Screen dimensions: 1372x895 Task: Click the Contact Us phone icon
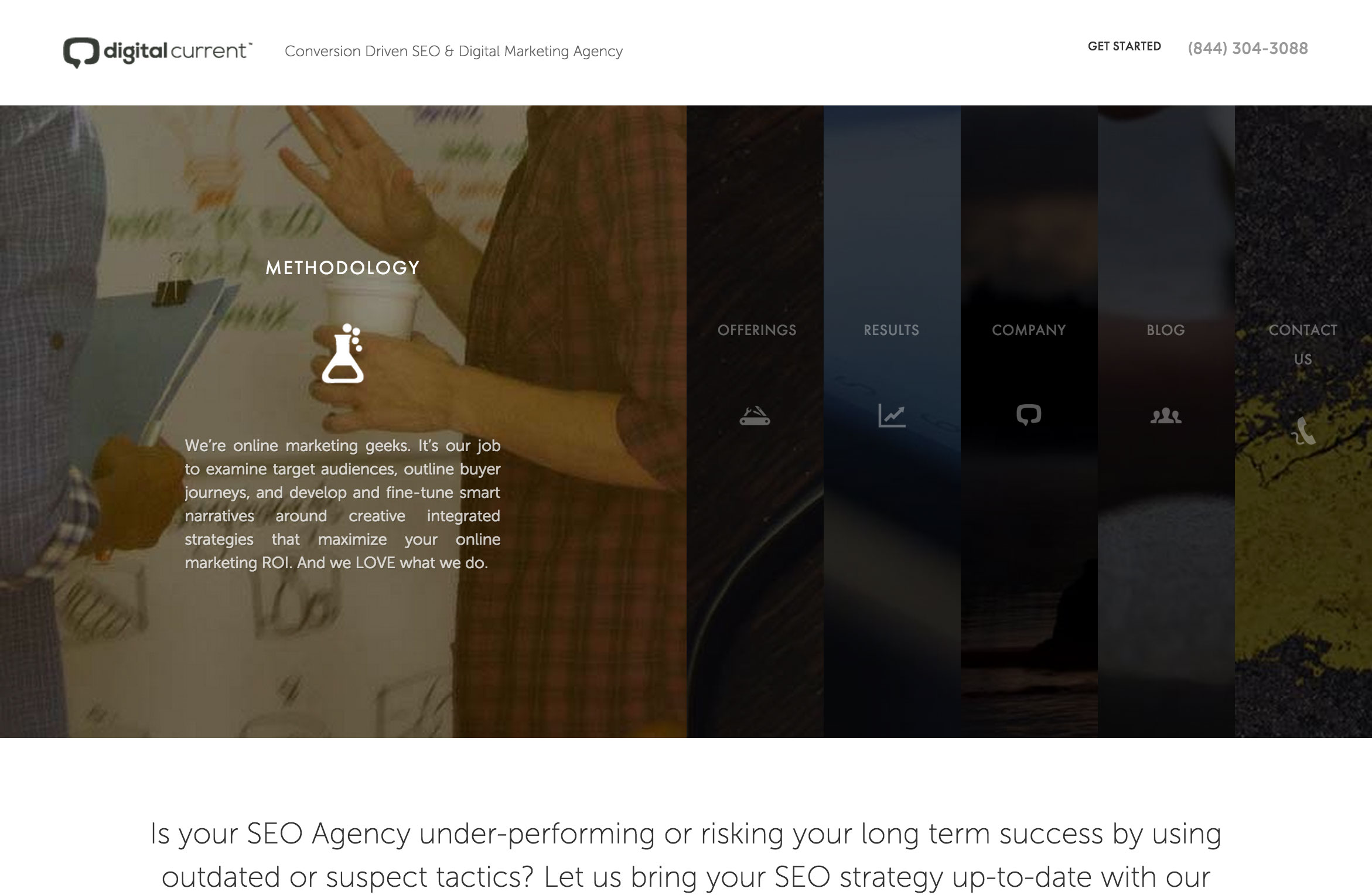click(x=1303, y=431)
